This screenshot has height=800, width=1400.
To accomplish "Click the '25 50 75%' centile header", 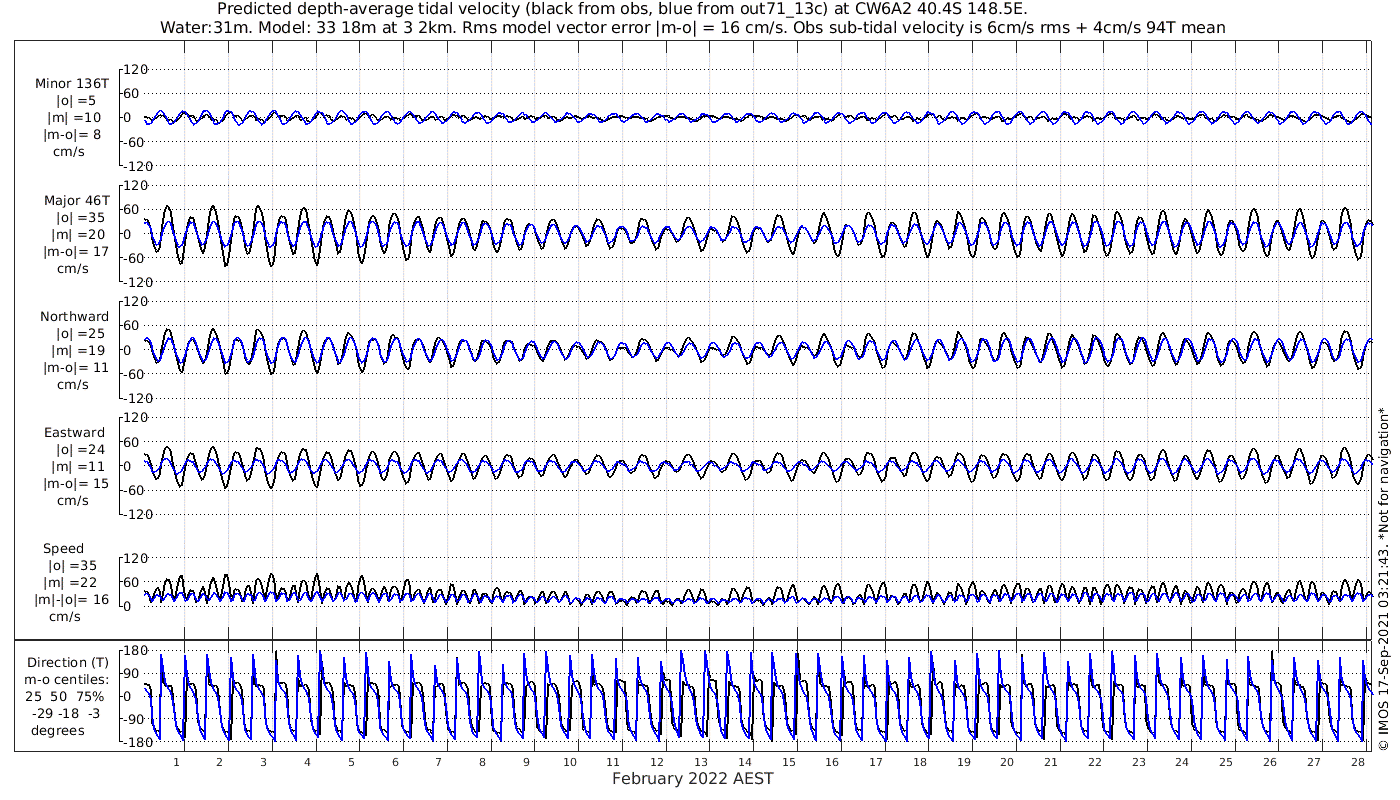I will tap(64, 696).
